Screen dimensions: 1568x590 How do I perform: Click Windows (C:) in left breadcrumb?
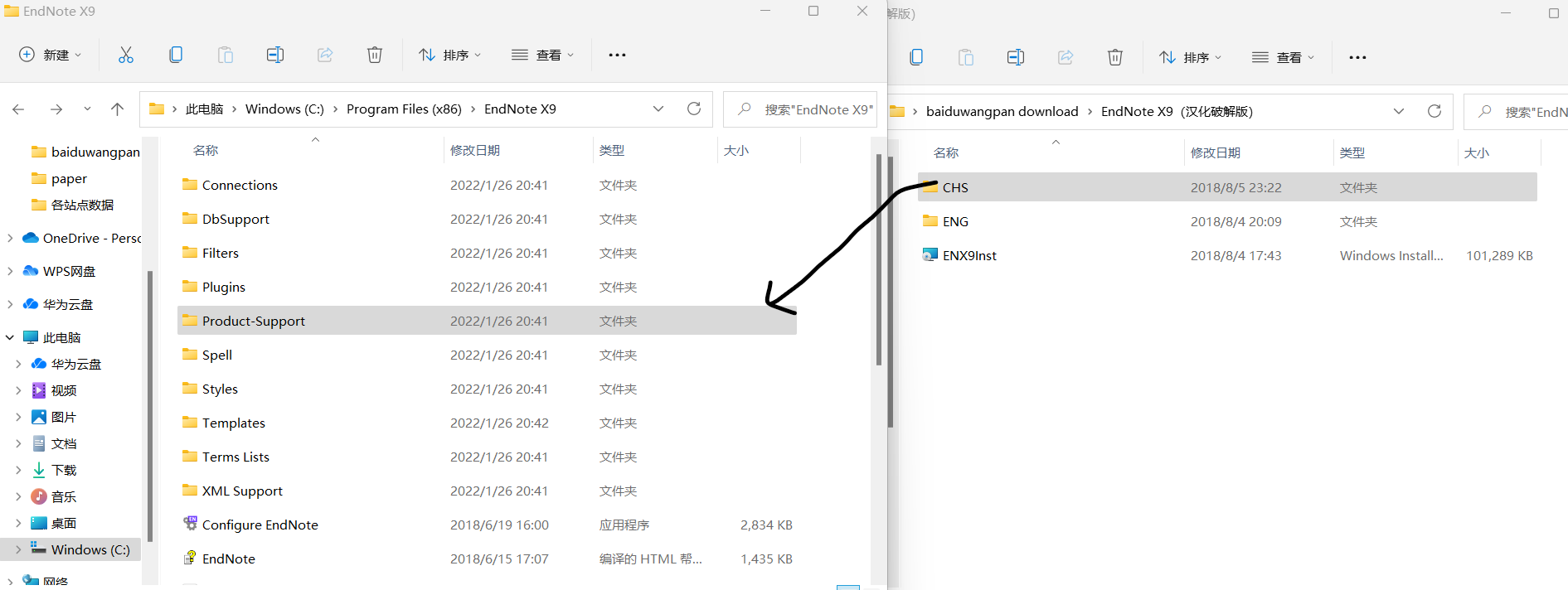click(x=284, y=109)
